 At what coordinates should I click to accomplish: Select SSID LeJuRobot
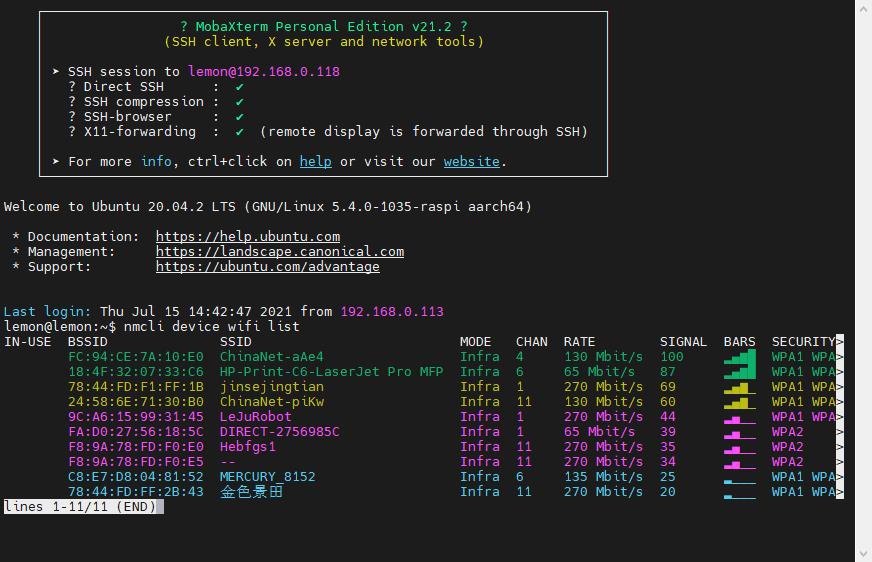click(x=255, y=416)
